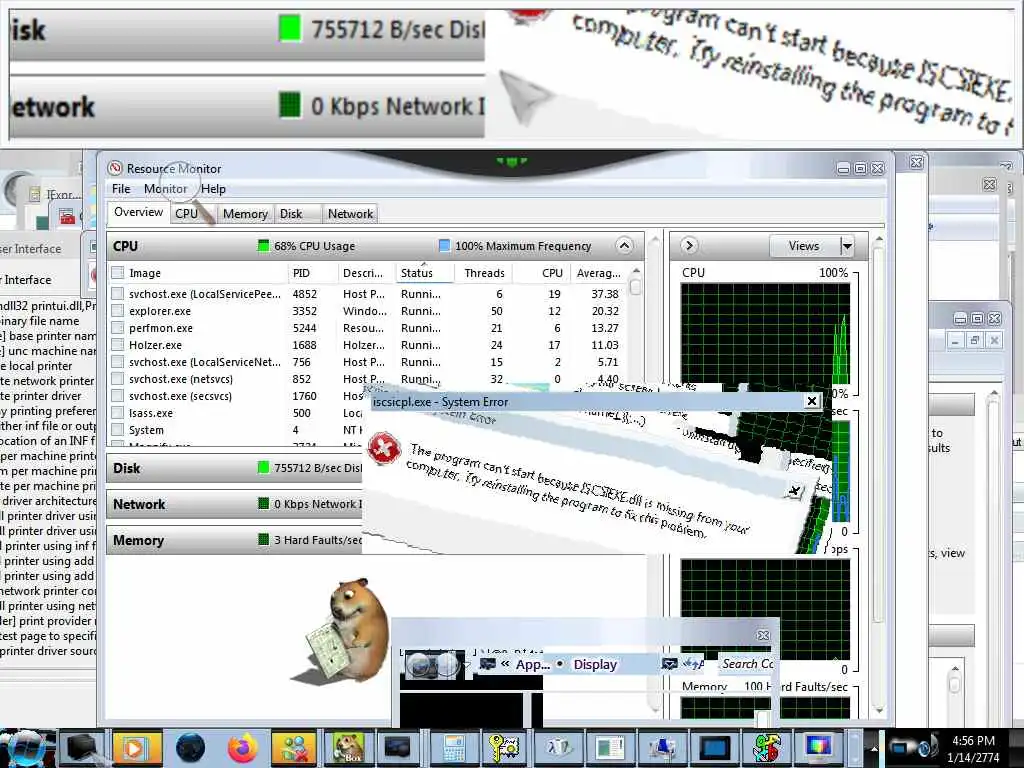Screen dimensions: 1024x768
Task: Check the svchost.exe (secsvcs) checkbox
Action: click(x=118, y=396)
